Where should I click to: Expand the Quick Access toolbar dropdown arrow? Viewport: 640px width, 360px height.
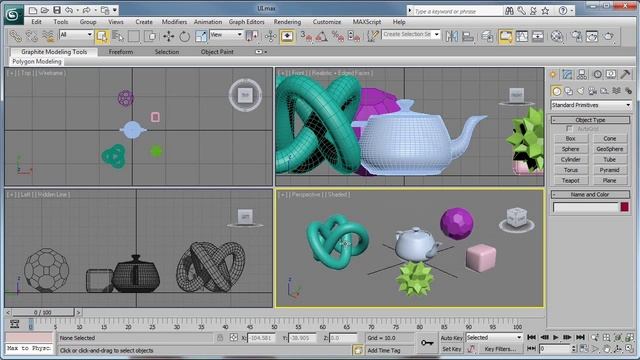pyautogui.click(x=115, y=10)
